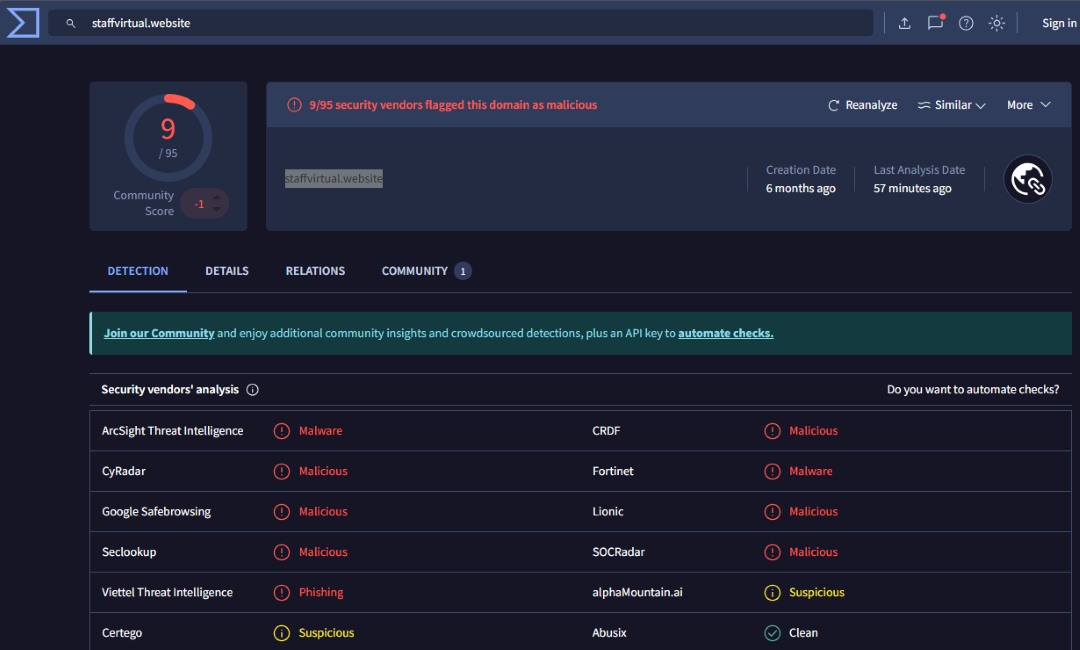
Task: Click the Join our Community link
Action: [x=159, y=333]
